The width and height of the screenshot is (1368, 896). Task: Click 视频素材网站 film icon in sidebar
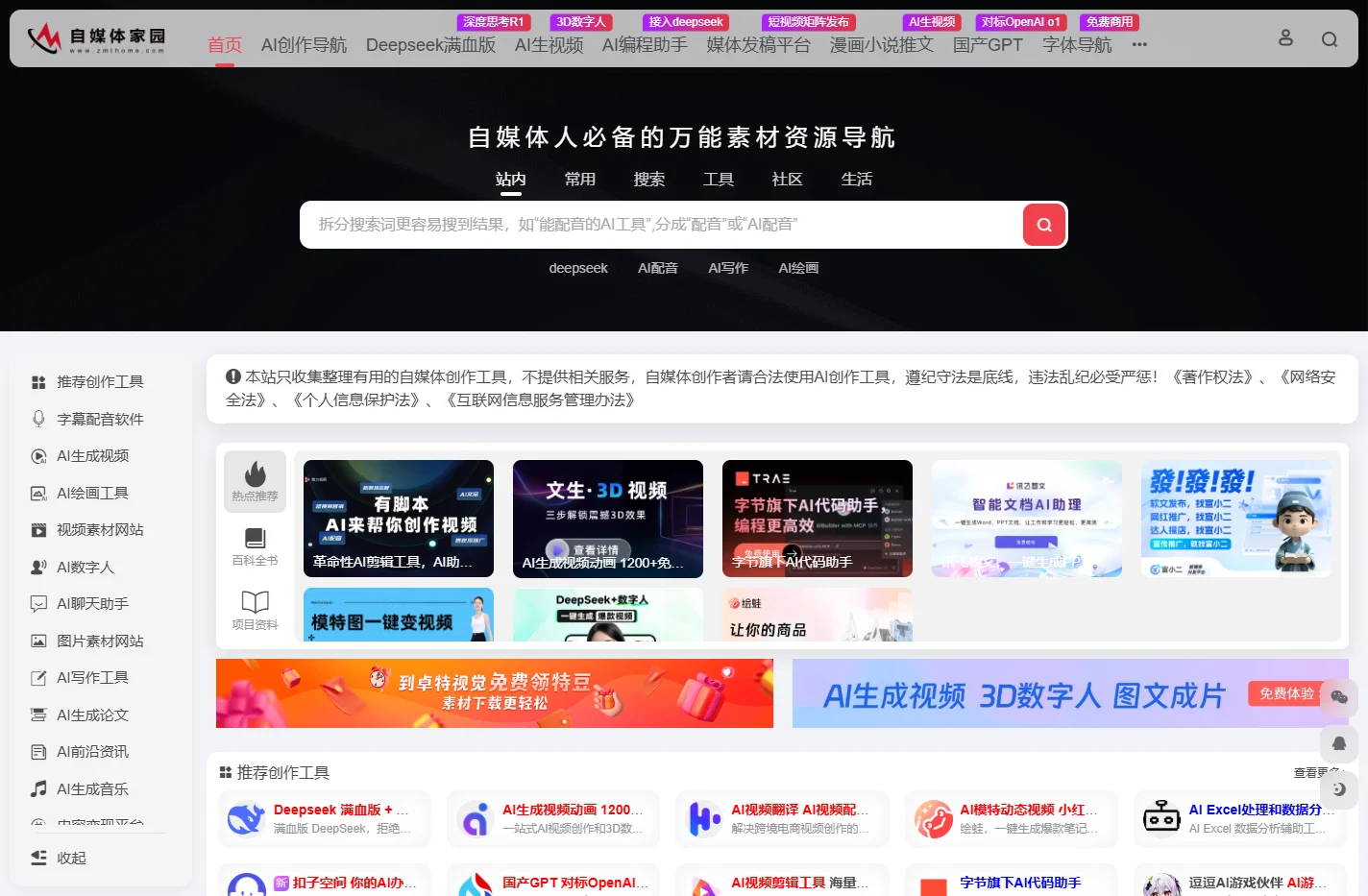(38, 530)
